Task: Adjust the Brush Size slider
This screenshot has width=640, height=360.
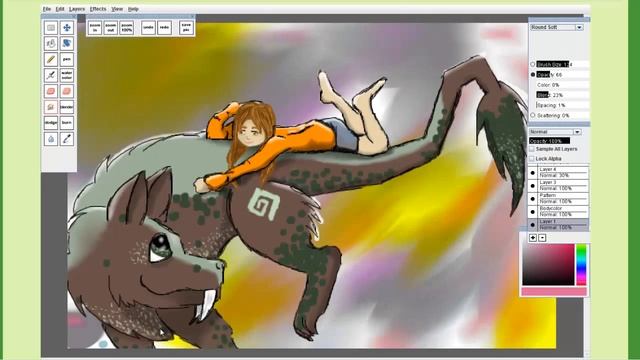Action: (562, 64)
